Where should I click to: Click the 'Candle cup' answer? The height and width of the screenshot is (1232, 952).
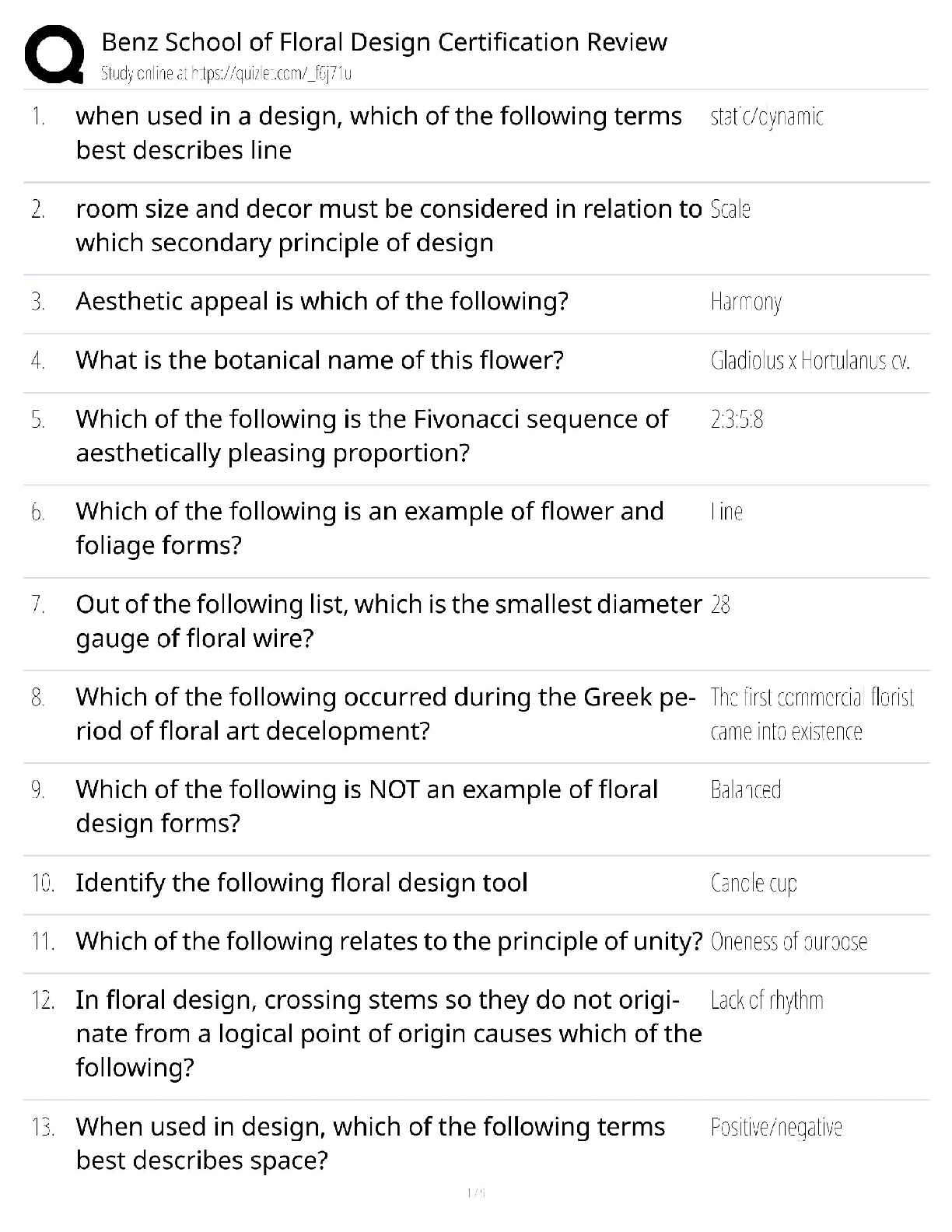pos(754,884)
